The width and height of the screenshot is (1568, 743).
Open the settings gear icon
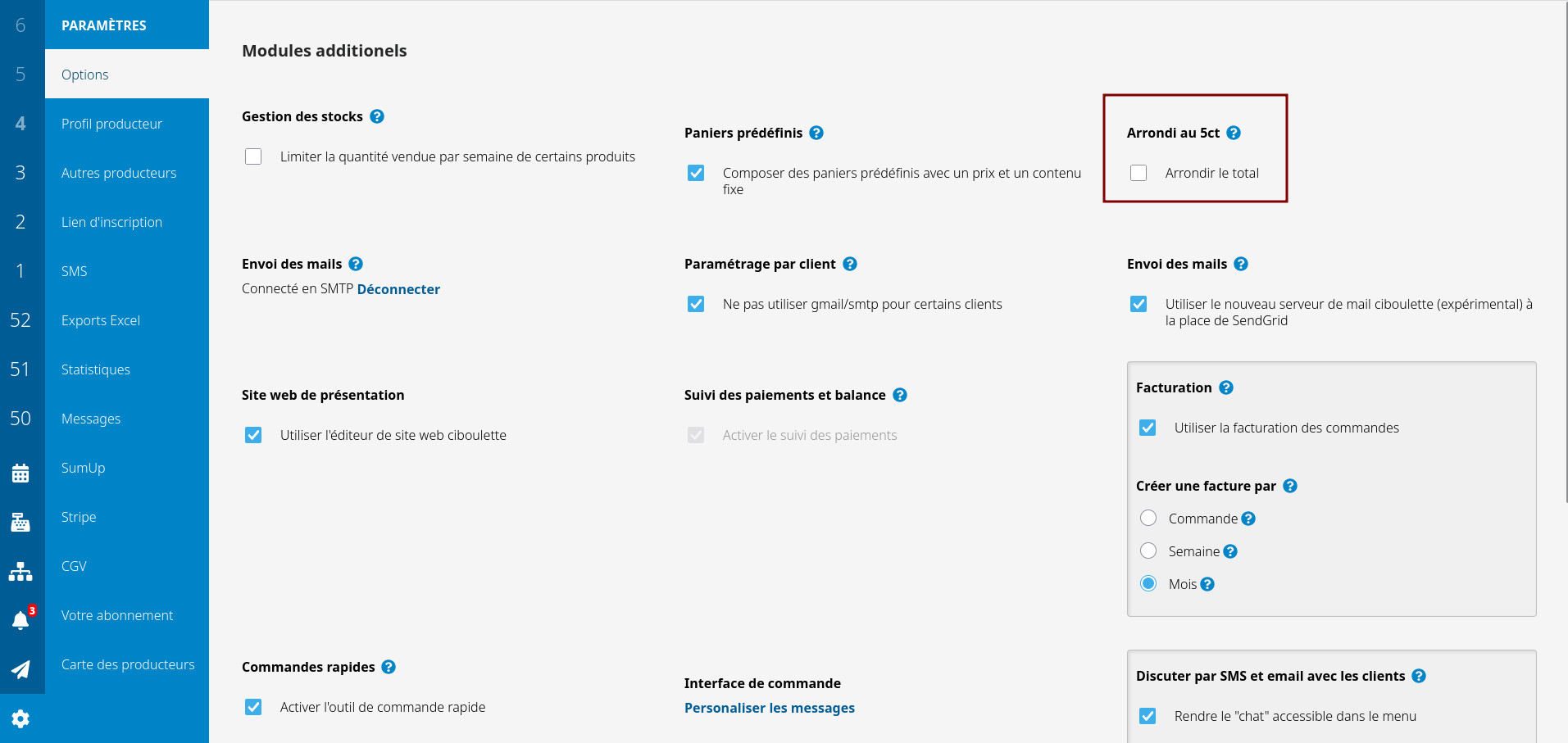(x=20, y=718)
